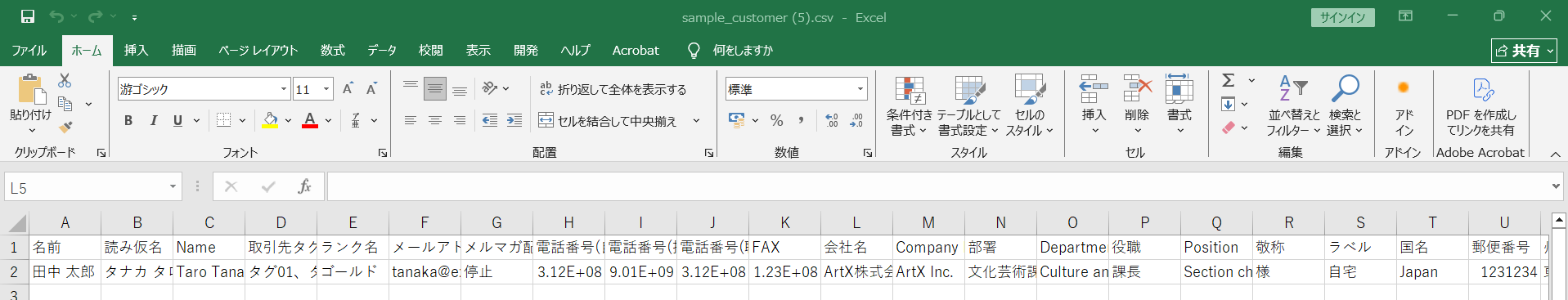Click the Name Box showing L5
Screen dimensions: 1568x300
[x=92, y=187]
